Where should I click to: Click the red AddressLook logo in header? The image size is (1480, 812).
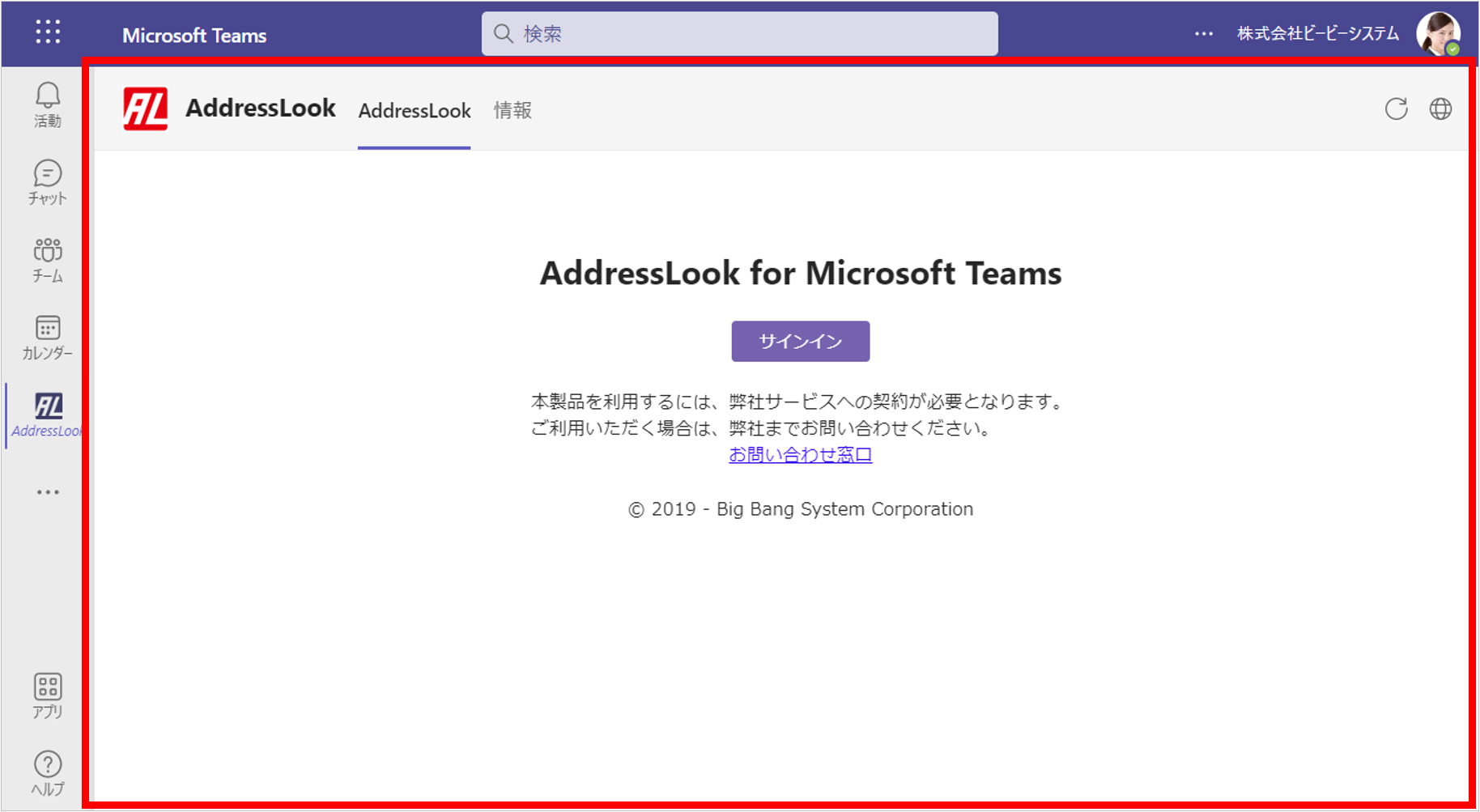pos(146,109)
